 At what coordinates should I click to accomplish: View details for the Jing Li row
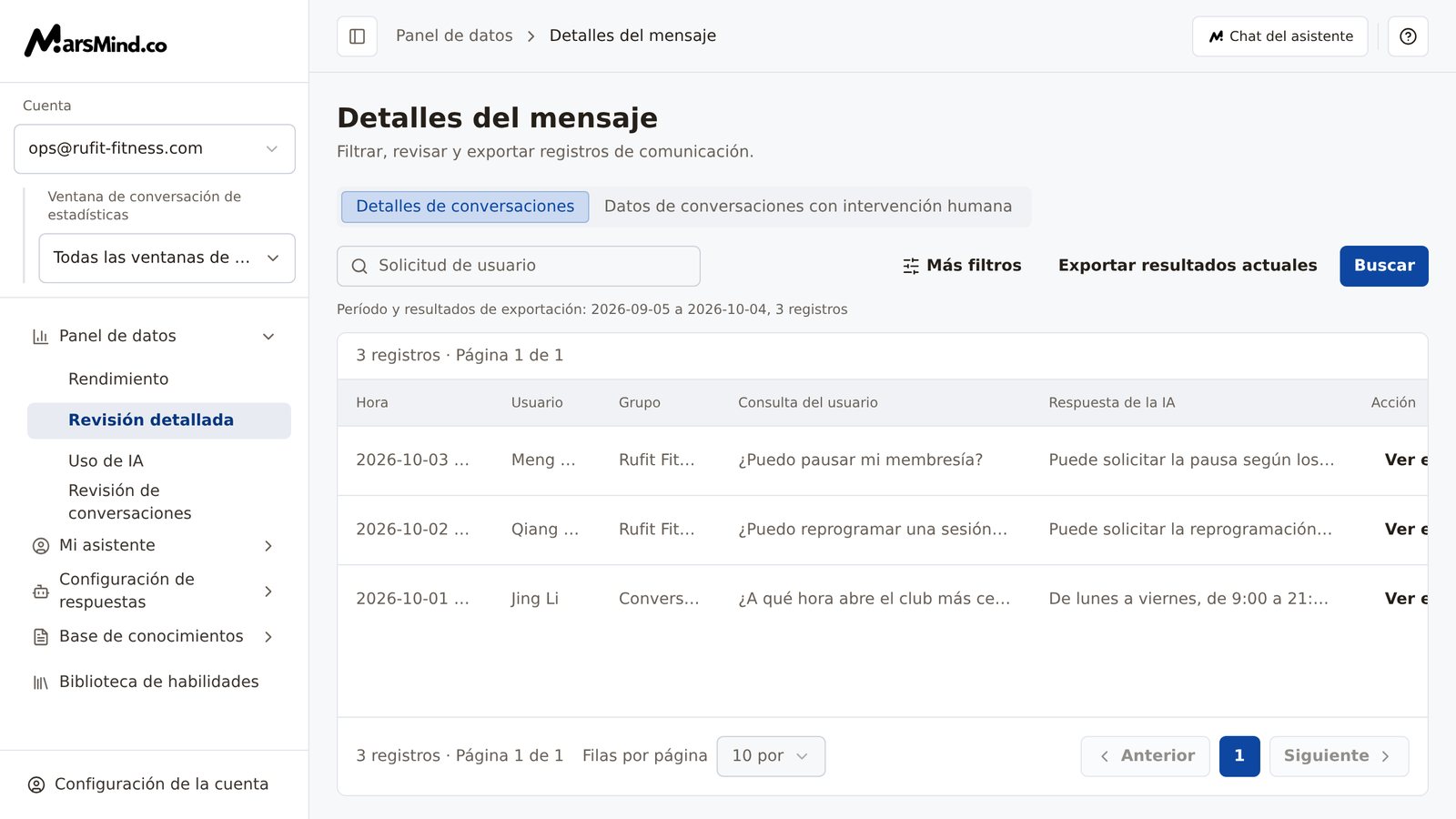(1406, 599)
